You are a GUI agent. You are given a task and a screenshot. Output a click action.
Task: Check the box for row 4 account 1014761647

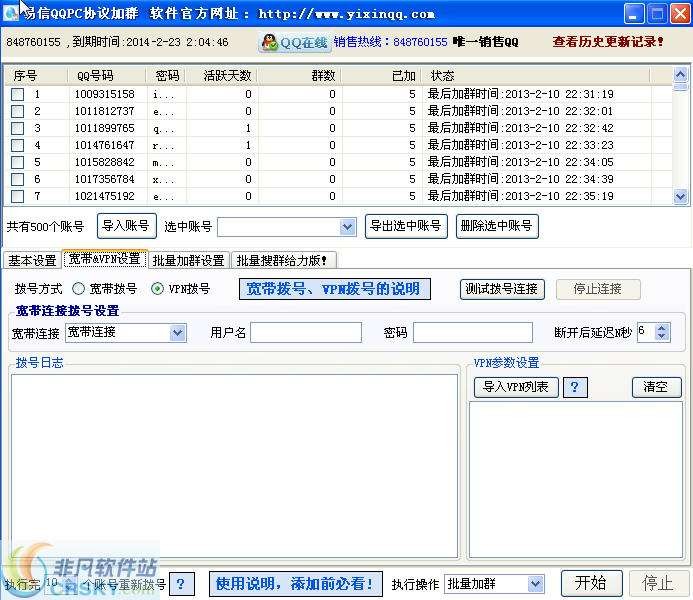click(17, 145)
